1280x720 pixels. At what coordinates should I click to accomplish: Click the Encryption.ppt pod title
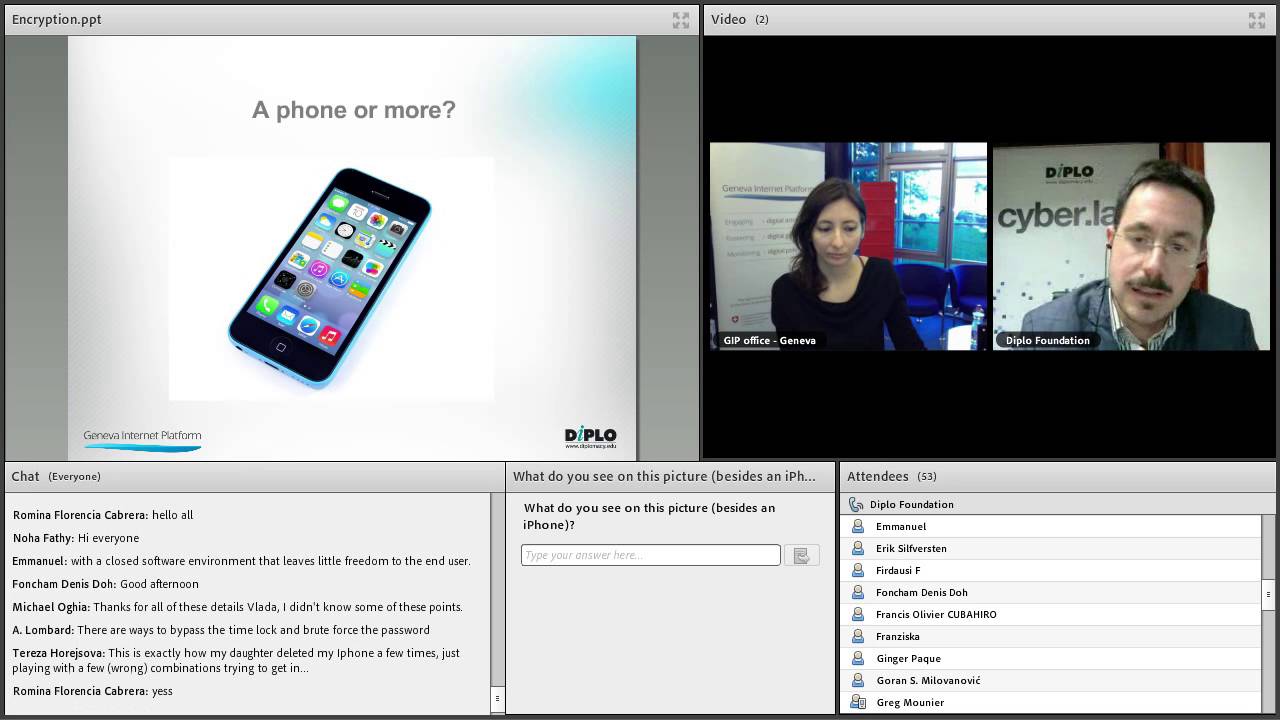56,19
